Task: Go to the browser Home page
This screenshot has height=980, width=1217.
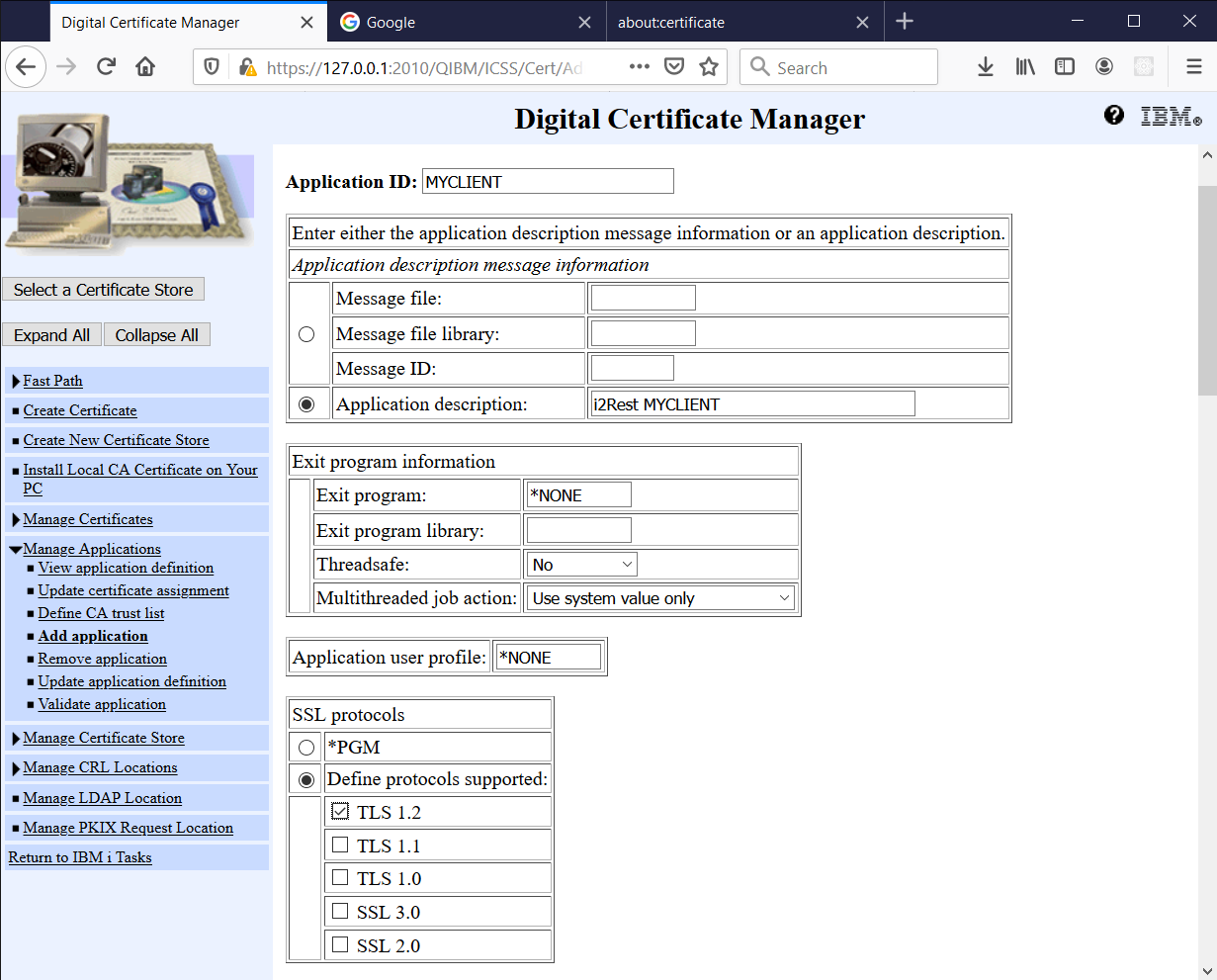Action: [x=145, y=67]
